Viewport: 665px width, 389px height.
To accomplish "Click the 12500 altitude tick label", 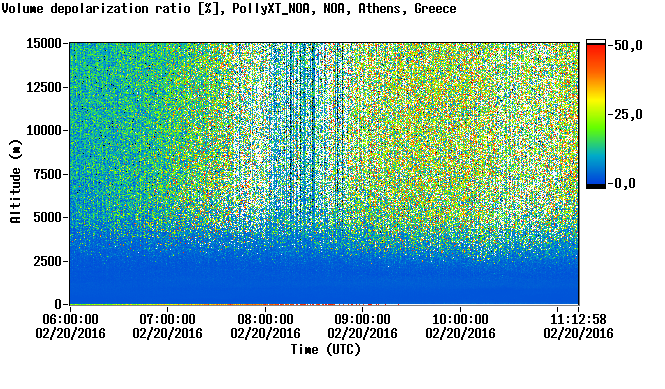I will [x=44, y=87].
